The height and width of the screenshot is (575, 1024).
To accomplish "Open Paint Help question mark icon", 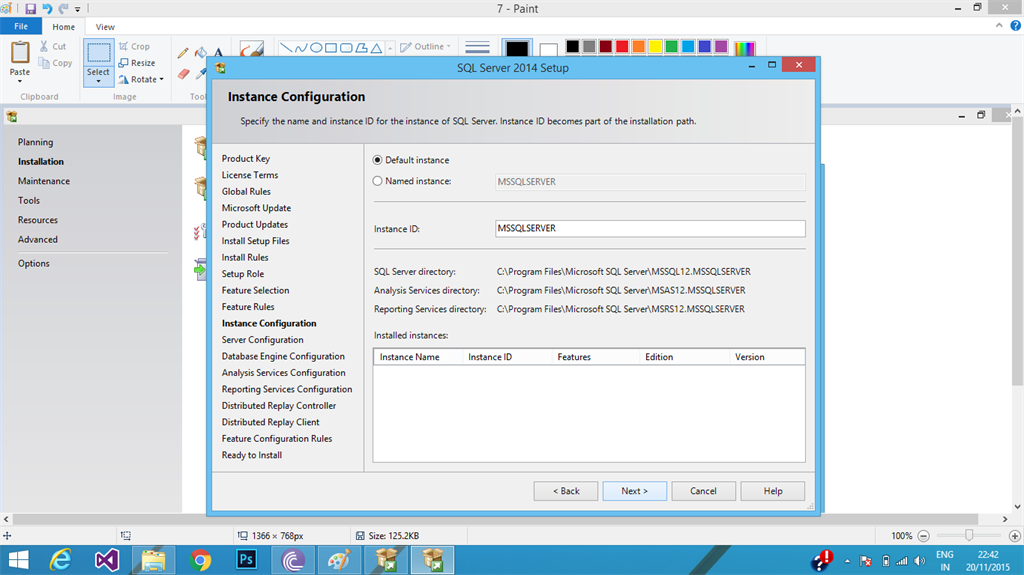I will point(1016,25).
